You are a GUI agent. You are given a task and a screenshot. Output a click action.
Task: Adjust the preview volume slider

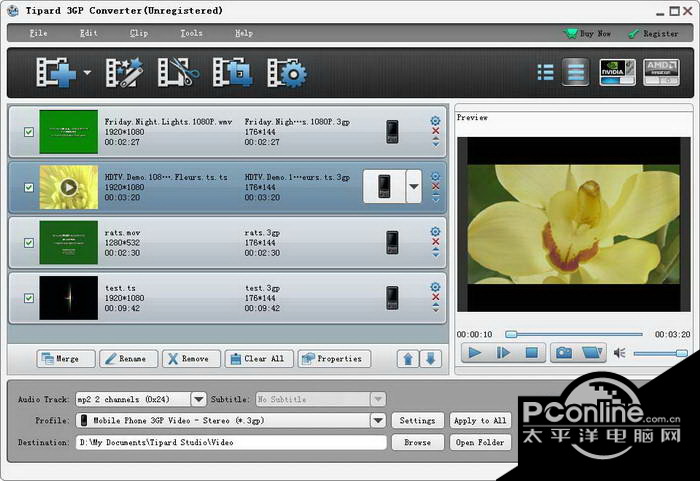coord(660,353)
